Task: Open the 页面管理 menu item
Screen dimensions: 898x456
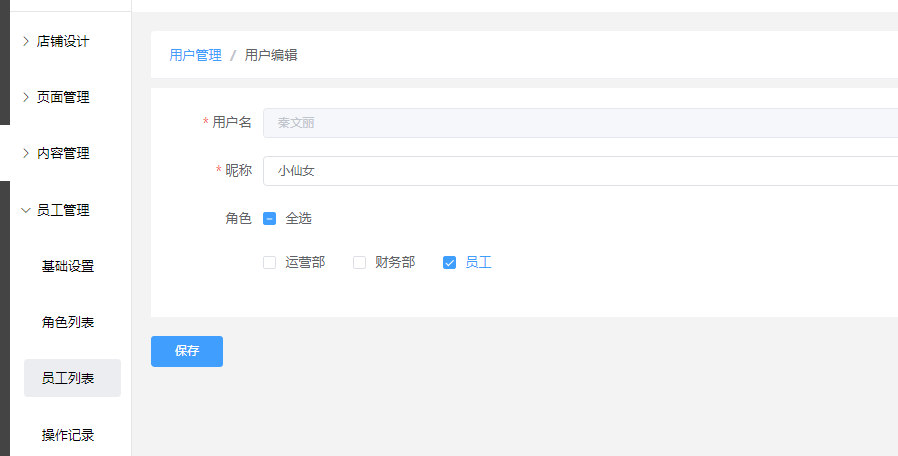Action: click(x=63, y=97)
